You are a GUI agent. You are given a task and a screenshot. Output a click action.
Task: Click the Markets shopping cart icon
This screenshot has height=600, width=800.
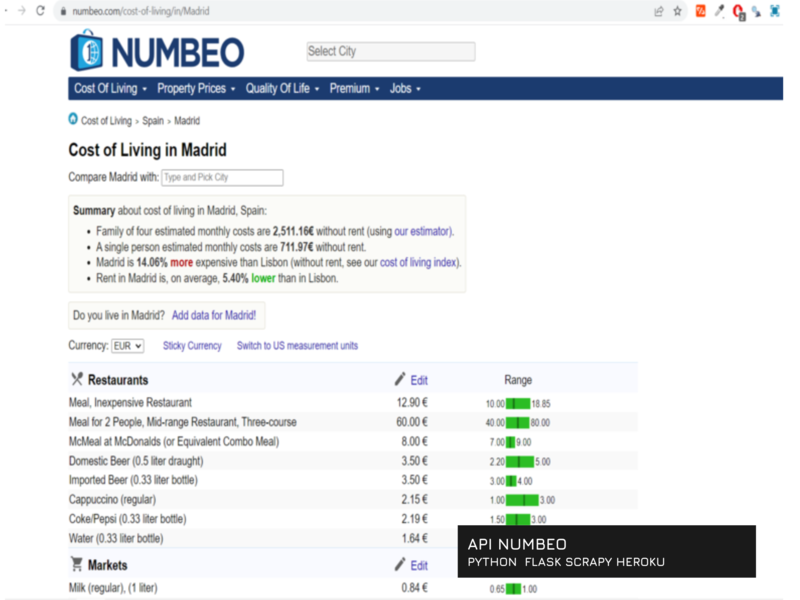coord(77,564)
